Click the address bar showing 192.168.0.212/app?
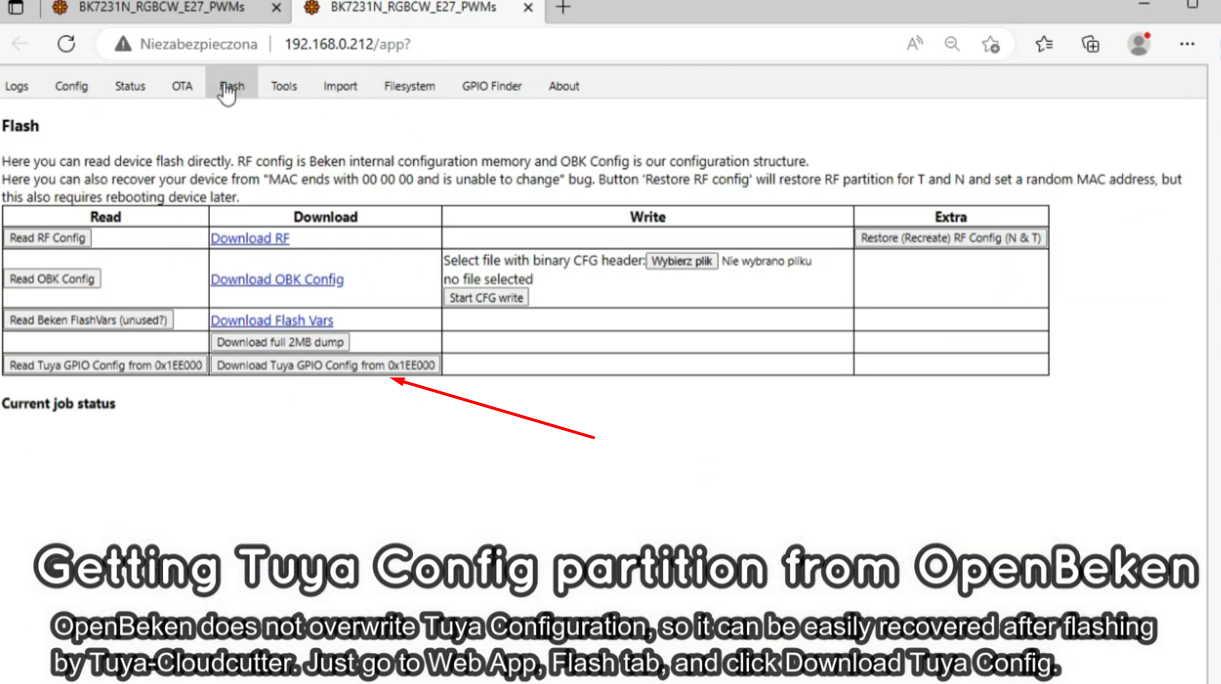Image resolution: width=1221 pixels, height=684 pixels. (347, 44)
